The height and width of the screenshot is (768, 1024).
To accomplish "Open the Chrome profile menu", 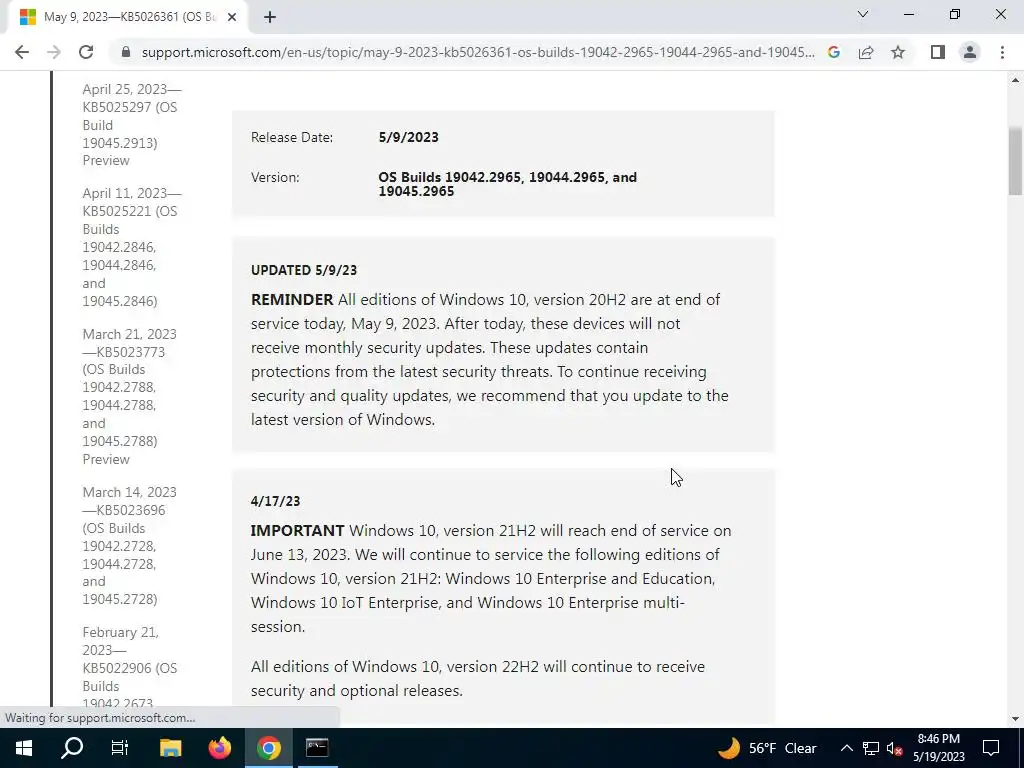I will click(x=970, y=52).
